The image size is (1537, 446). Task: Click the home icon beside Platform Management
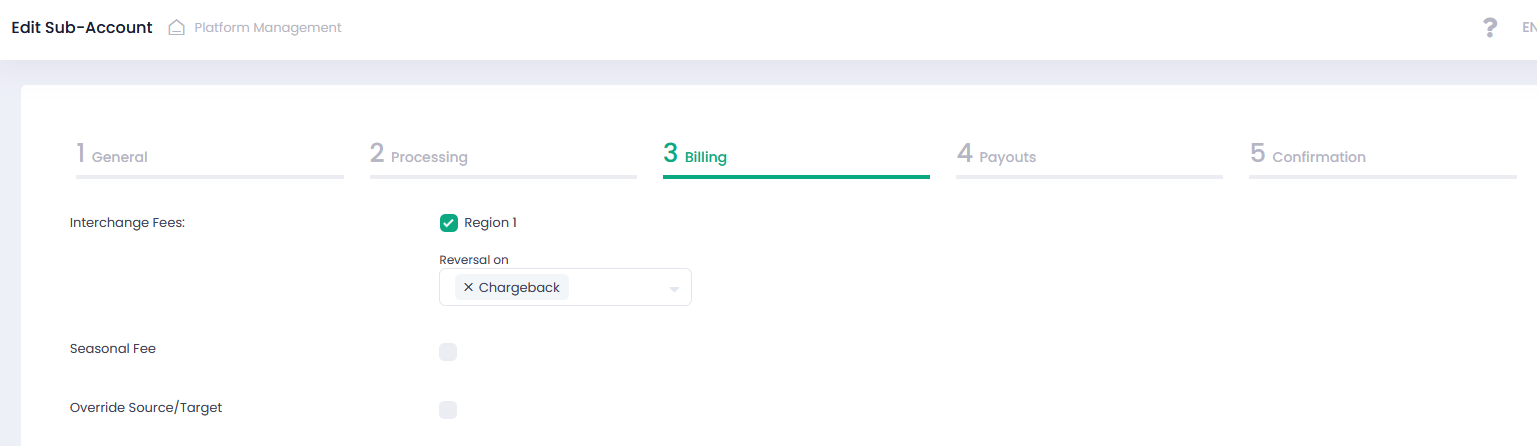[x=177, y=28]
